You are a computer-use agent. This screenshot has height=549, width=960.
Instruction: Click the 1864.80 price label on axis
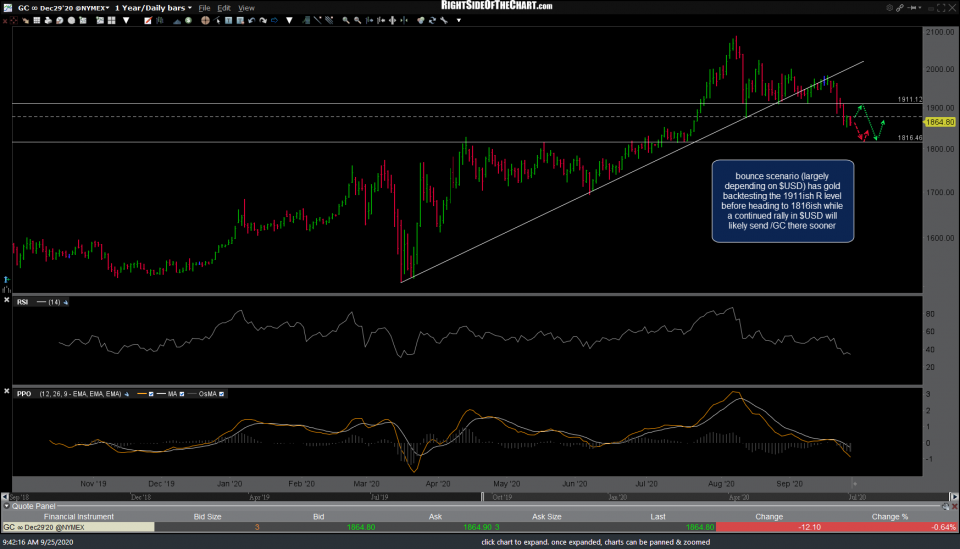pyautogui.click(x=940, y=122)
